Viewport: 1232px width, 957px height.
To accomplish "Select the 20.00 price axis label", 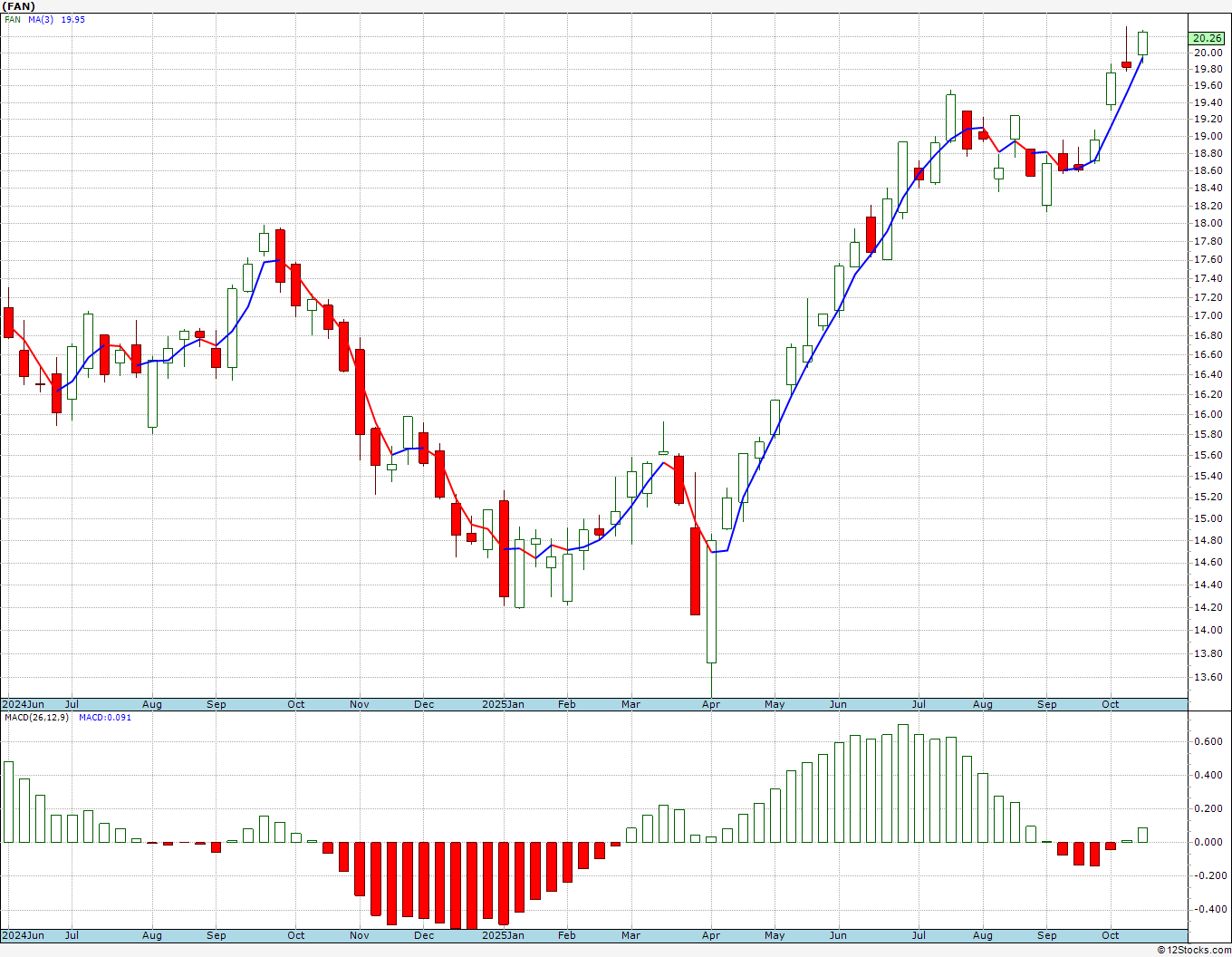I will tap(1208, 53).
